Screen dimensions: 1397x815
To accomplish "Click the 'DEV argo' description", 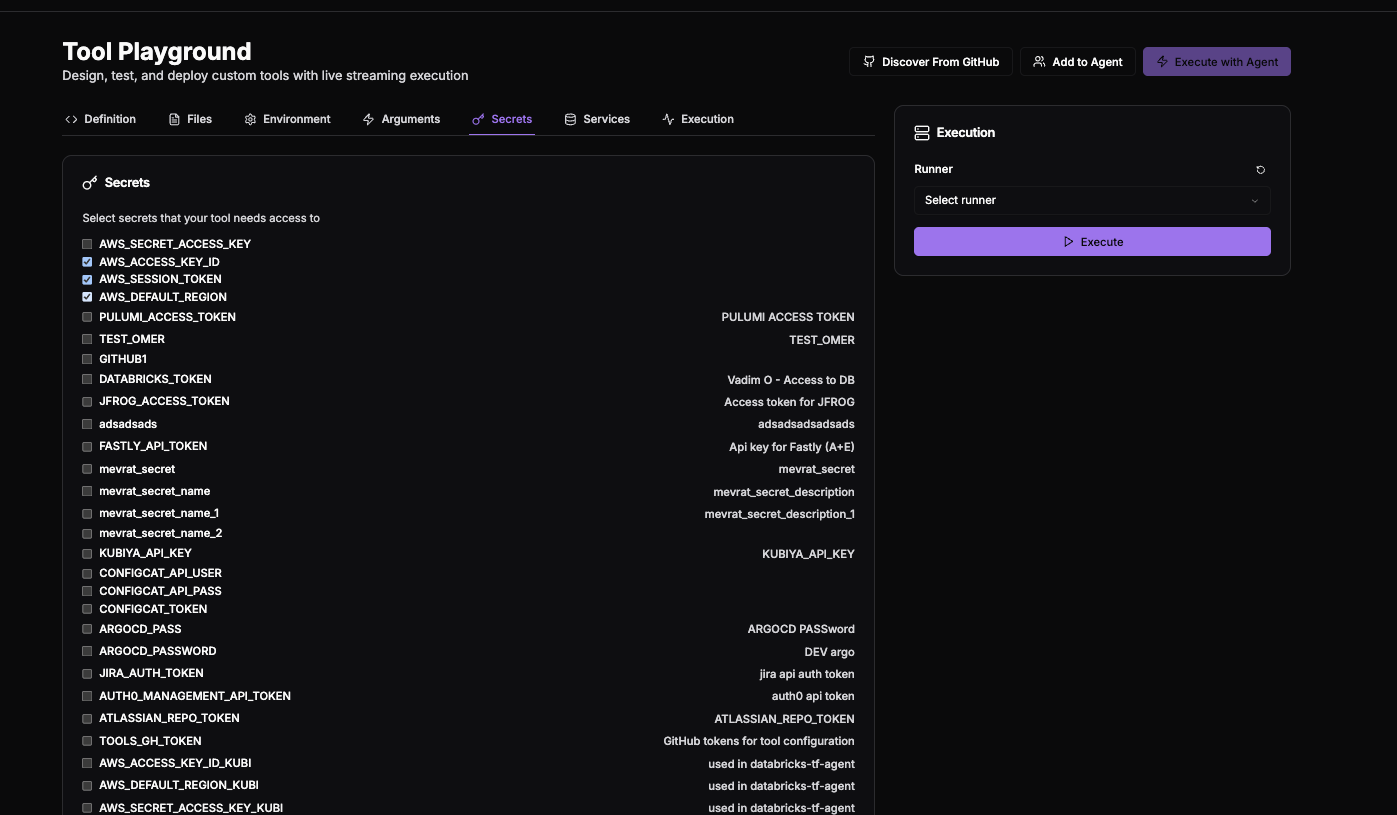I will [830, 652].
